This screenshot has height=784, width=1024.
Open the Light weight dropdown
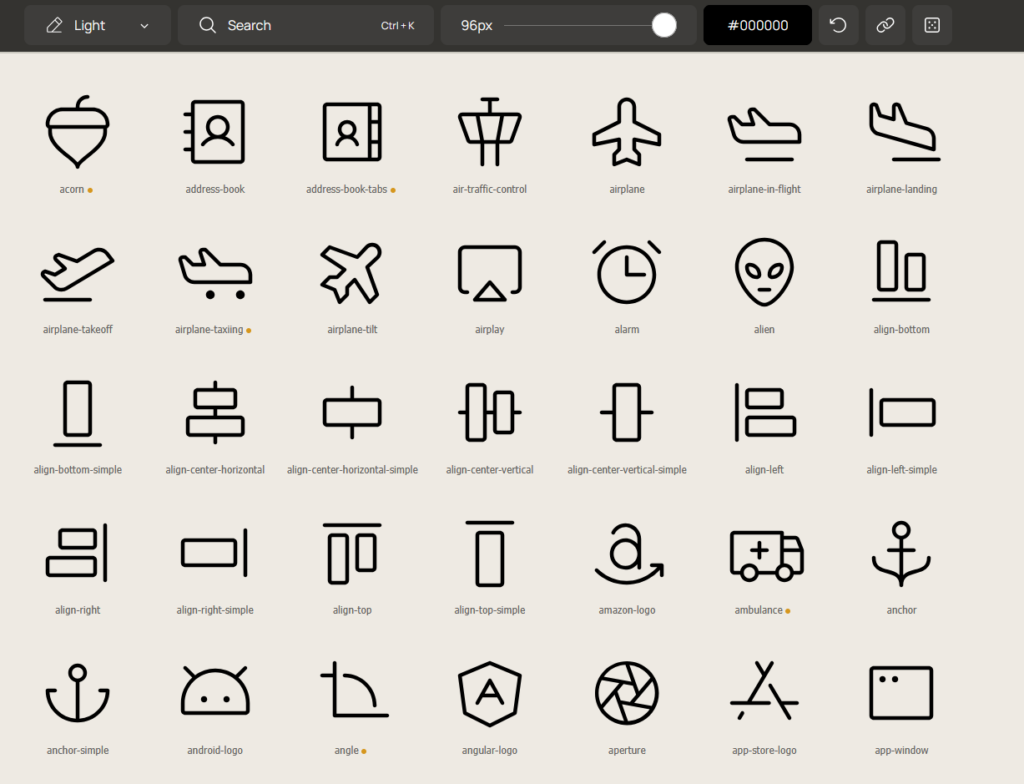(97, 25)
